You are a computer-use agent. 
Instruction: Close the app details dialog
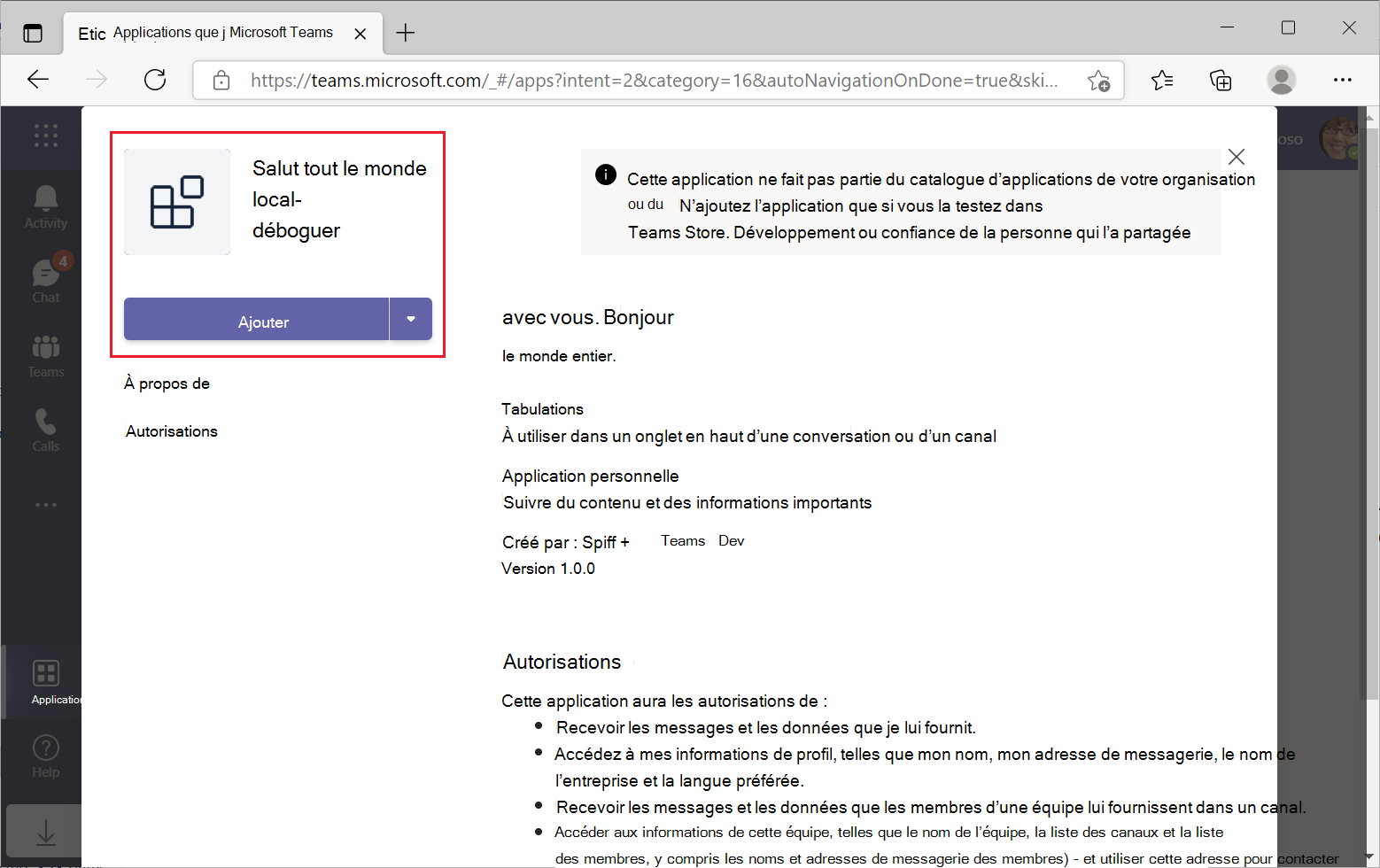tap(1237, 157)
